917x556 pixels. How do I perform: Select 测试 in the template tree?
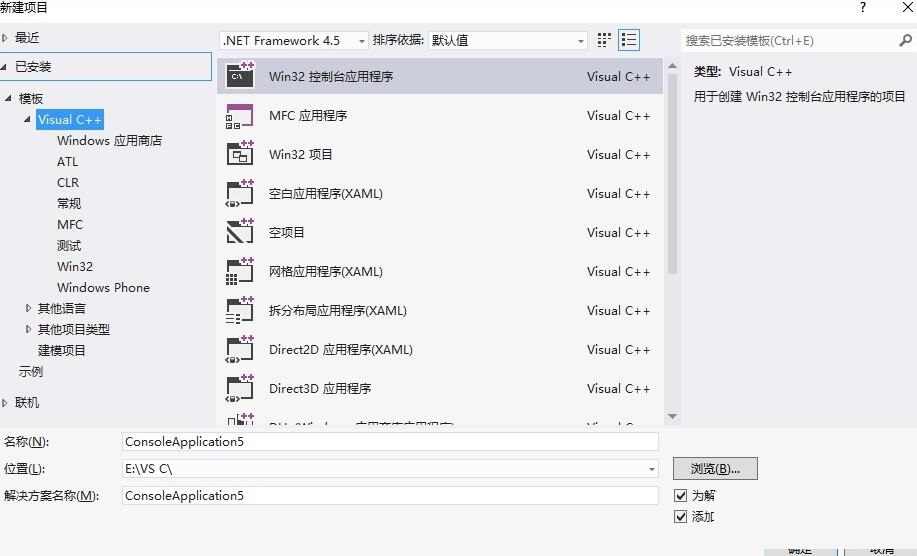(69, 246)
